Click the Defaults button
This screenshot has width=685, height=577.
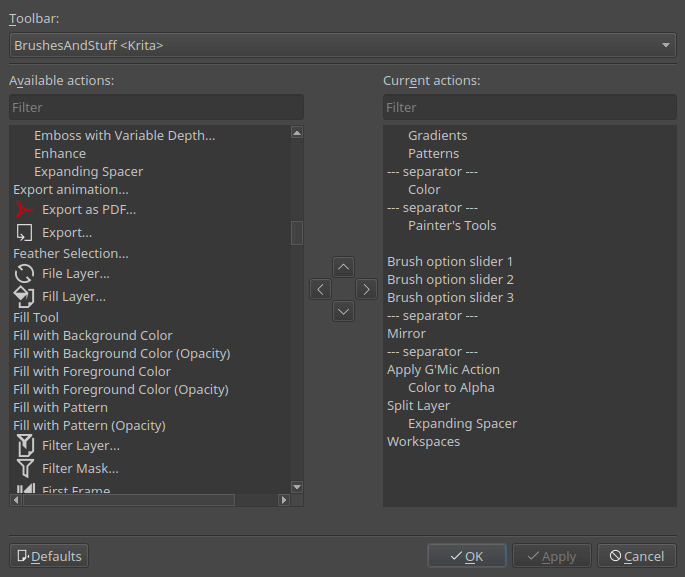click(x=49, y=556)
